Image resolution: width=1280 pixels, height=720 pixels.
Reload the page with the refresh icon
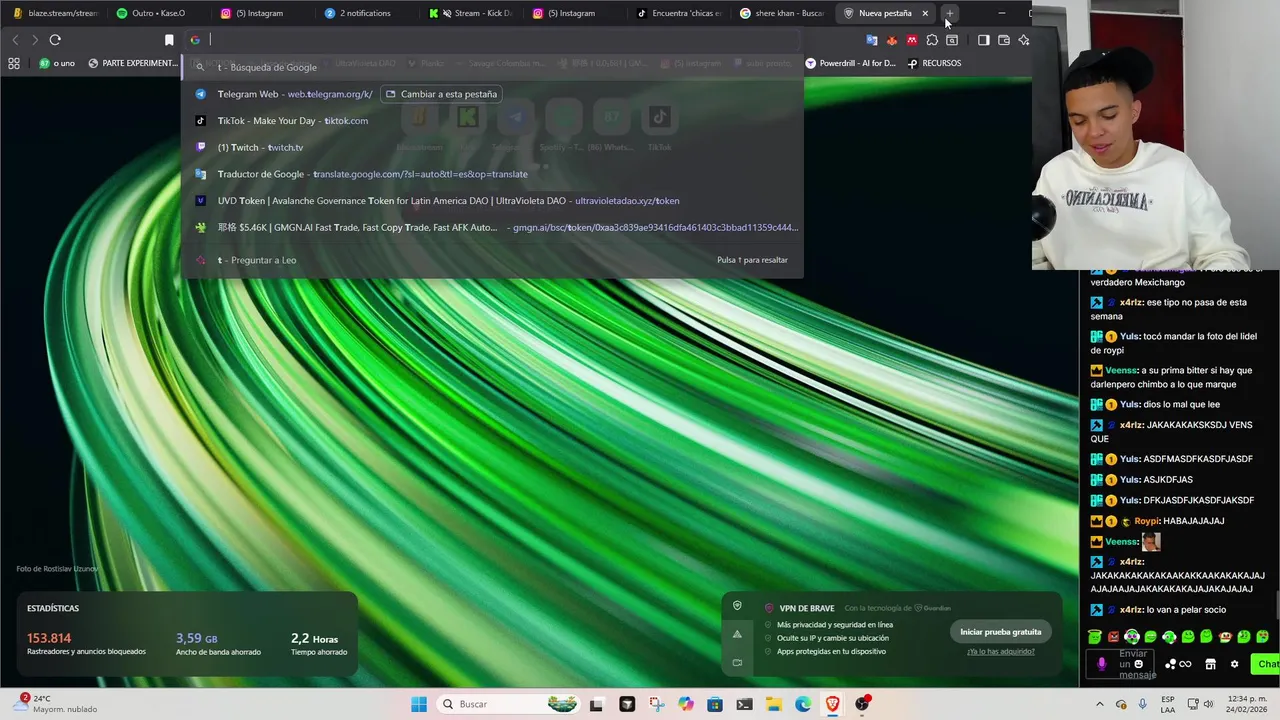pyautogui.click(x=55, y=40)
